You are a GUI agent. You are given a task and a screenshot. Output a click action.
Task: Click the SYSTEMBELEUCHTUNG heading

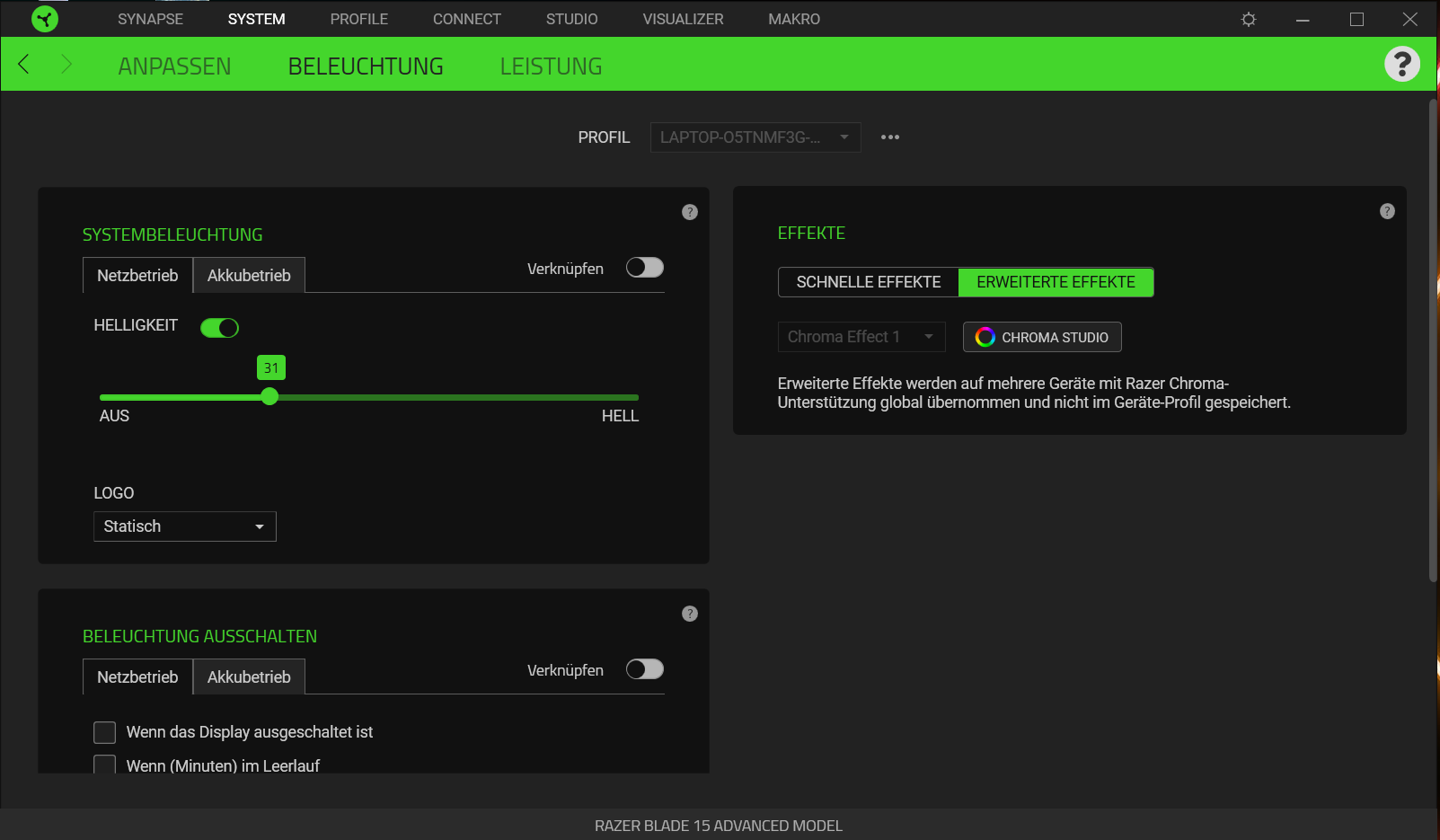pyautogui.click(x=172, y=234)
